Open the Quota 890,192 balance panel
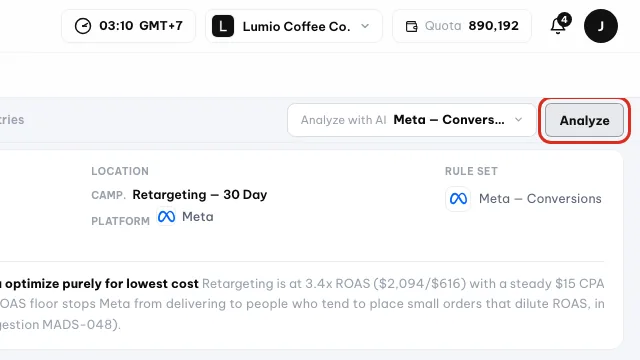 pos(462,26)
